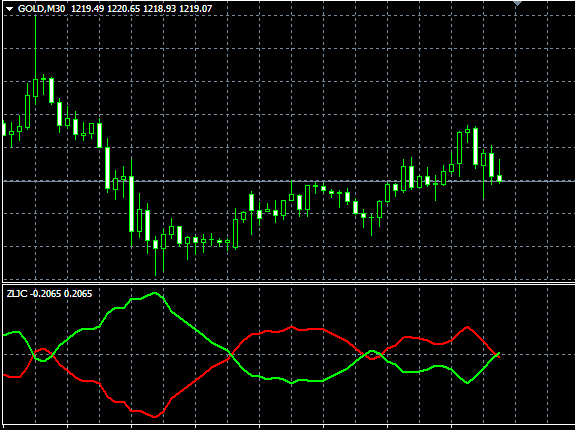Click the tip of the tallest upper wick

click(36, 16)
